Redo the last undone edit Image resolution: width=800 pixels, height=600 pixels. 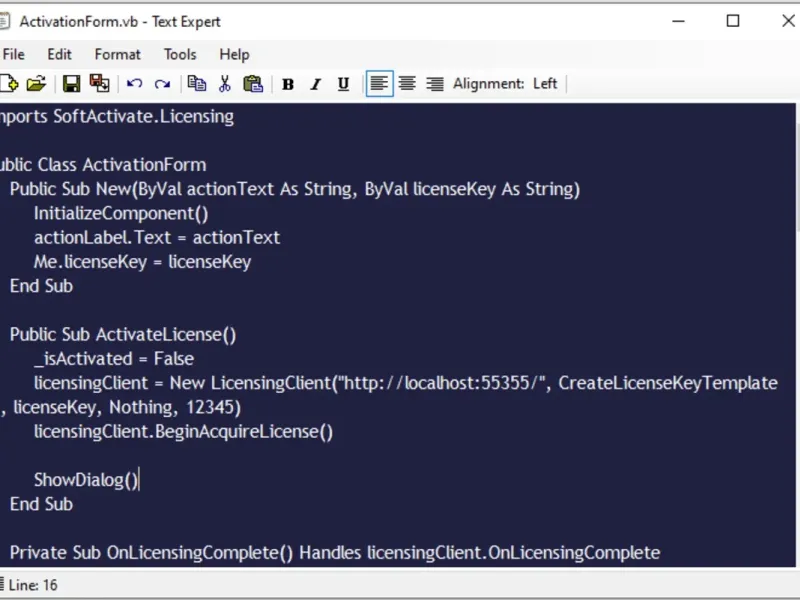coord(162,83)
